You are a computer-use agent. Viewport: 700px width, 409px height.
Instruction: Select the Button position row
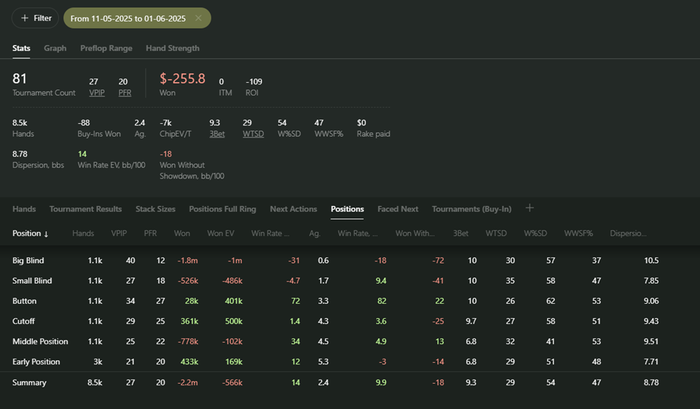point(25,300)
